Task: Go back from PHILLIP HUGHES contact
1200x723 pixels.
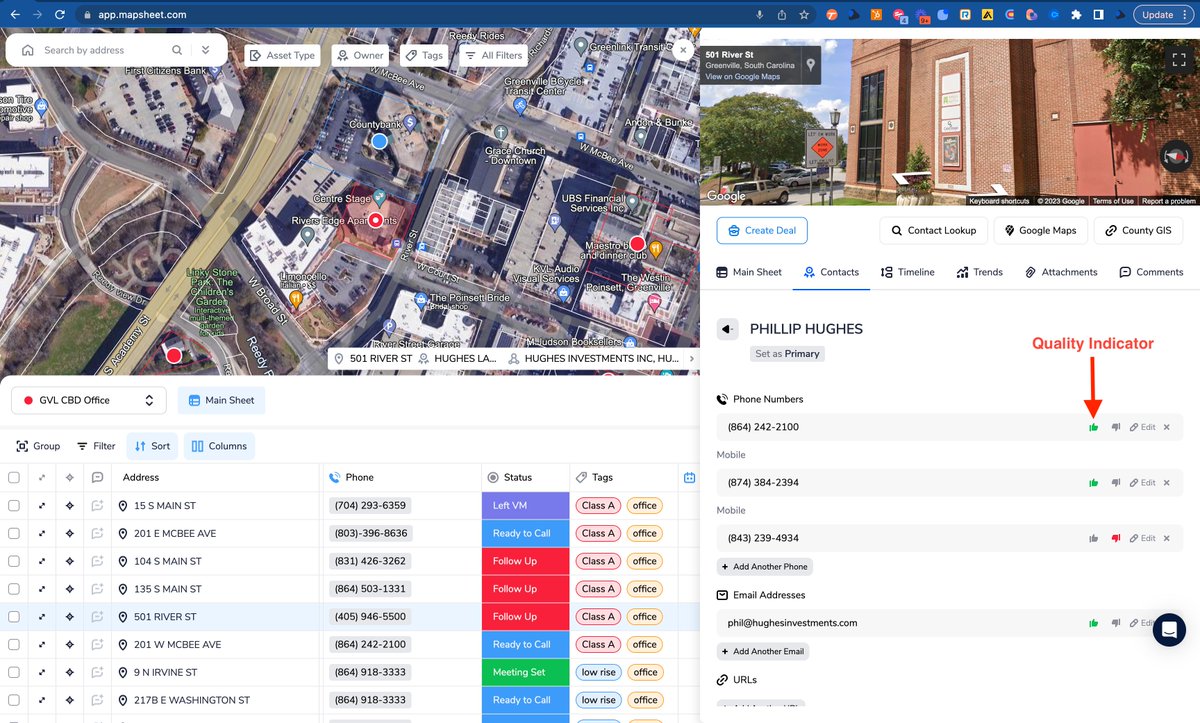Action: [x=728, y=329]
